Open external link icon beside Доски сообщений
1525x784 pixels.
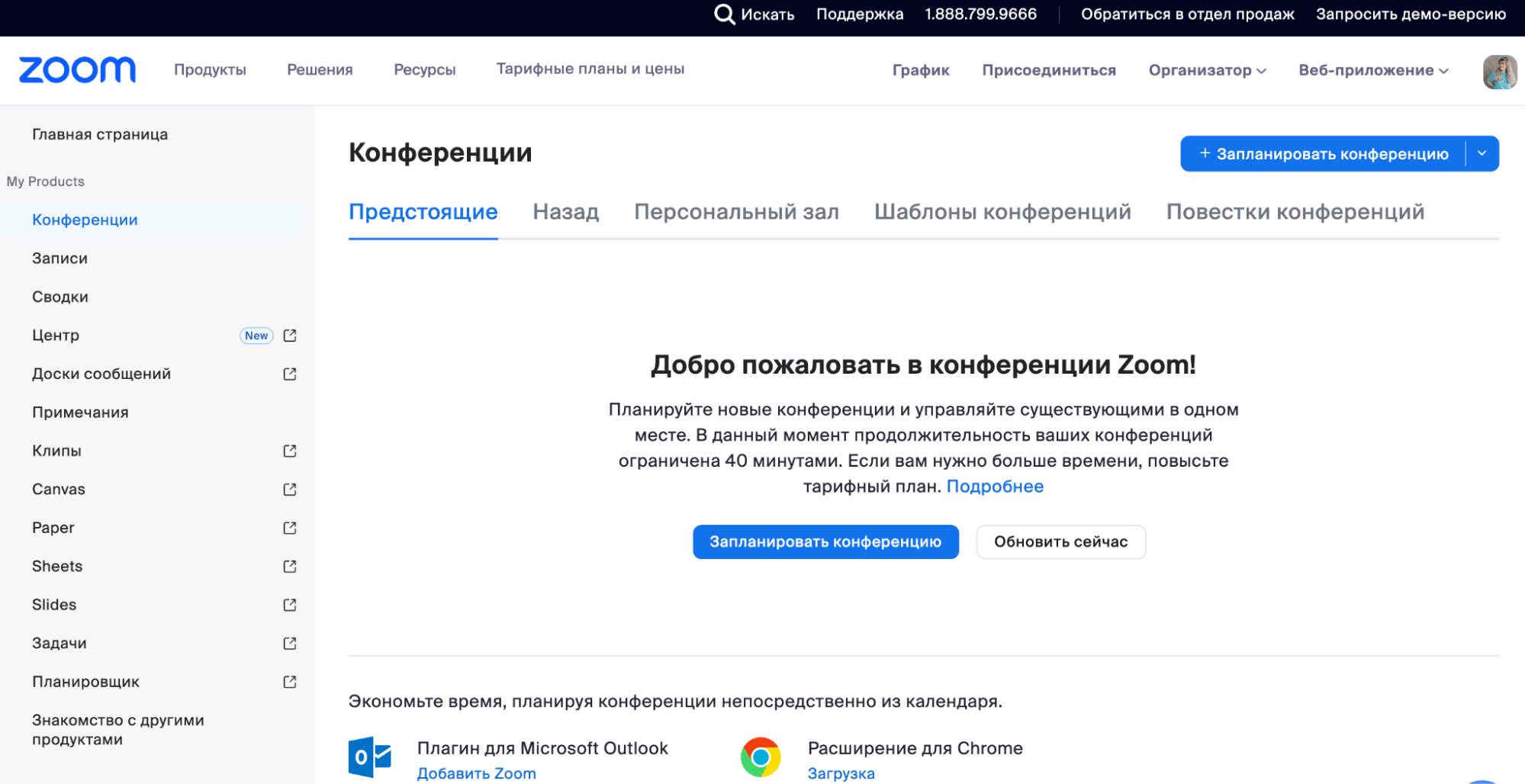(x=290, y=374)
